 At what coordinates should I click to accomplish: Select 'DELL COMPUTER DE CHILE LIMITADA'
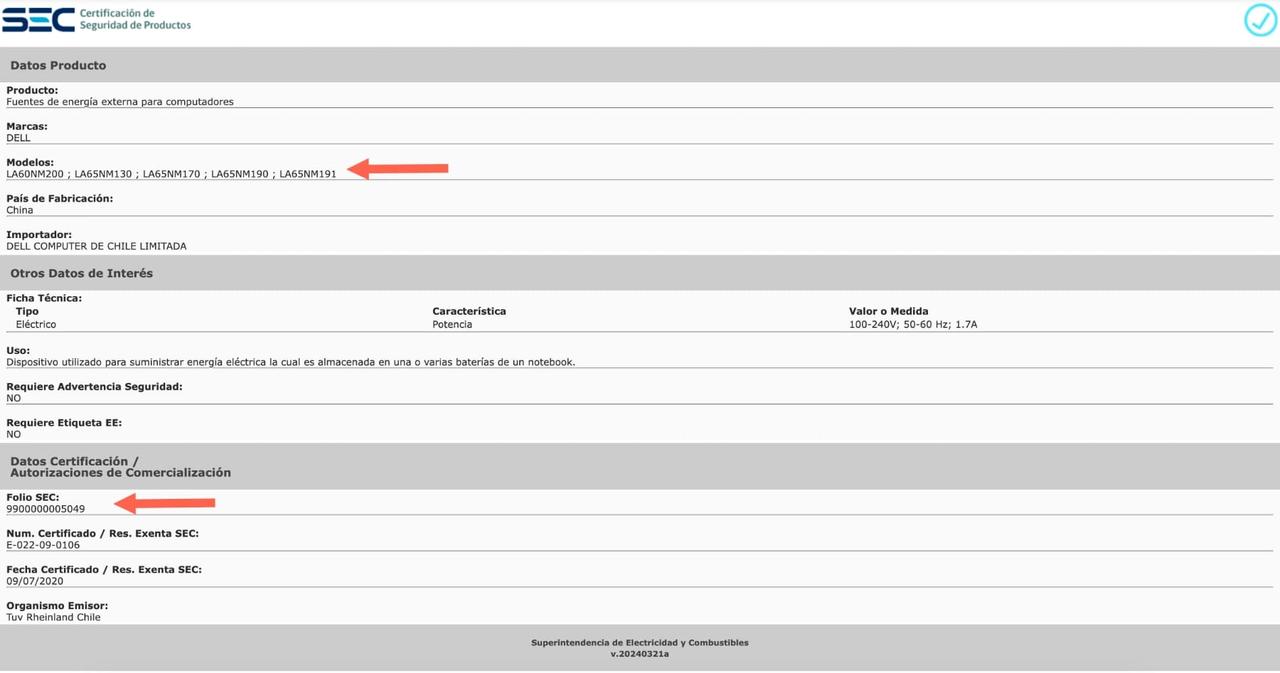[96, 246]
